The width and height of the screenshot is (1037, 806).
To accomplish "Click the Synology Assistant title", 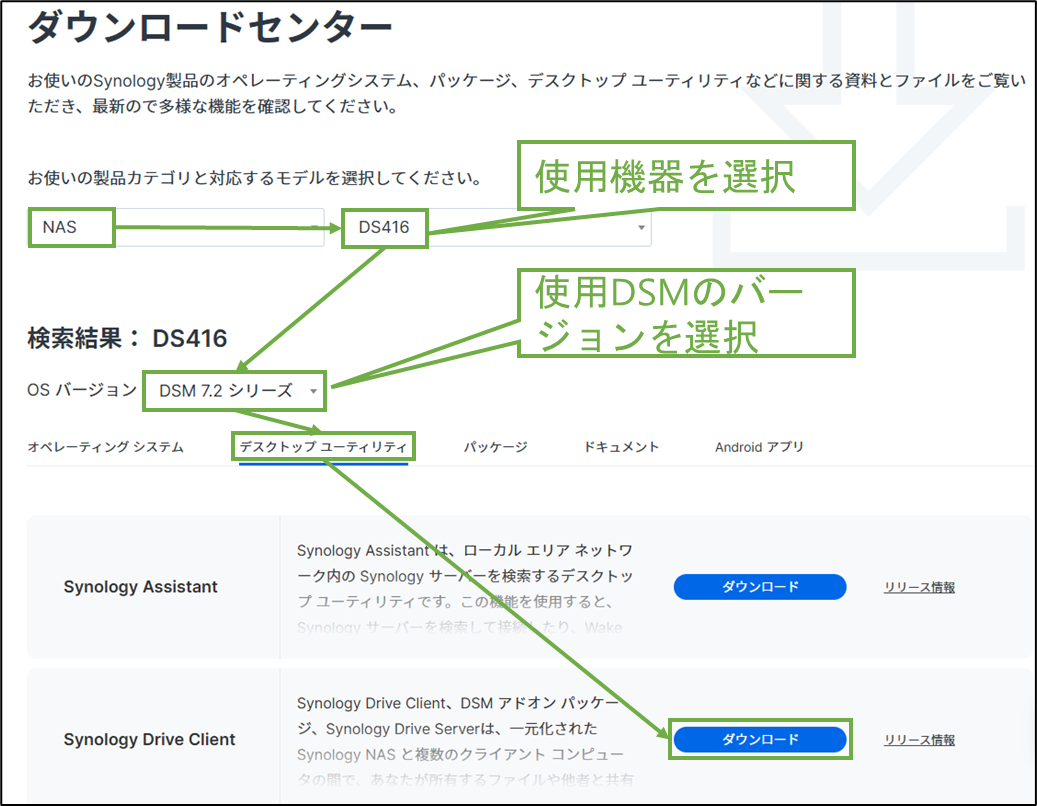I will pos(140,587).
